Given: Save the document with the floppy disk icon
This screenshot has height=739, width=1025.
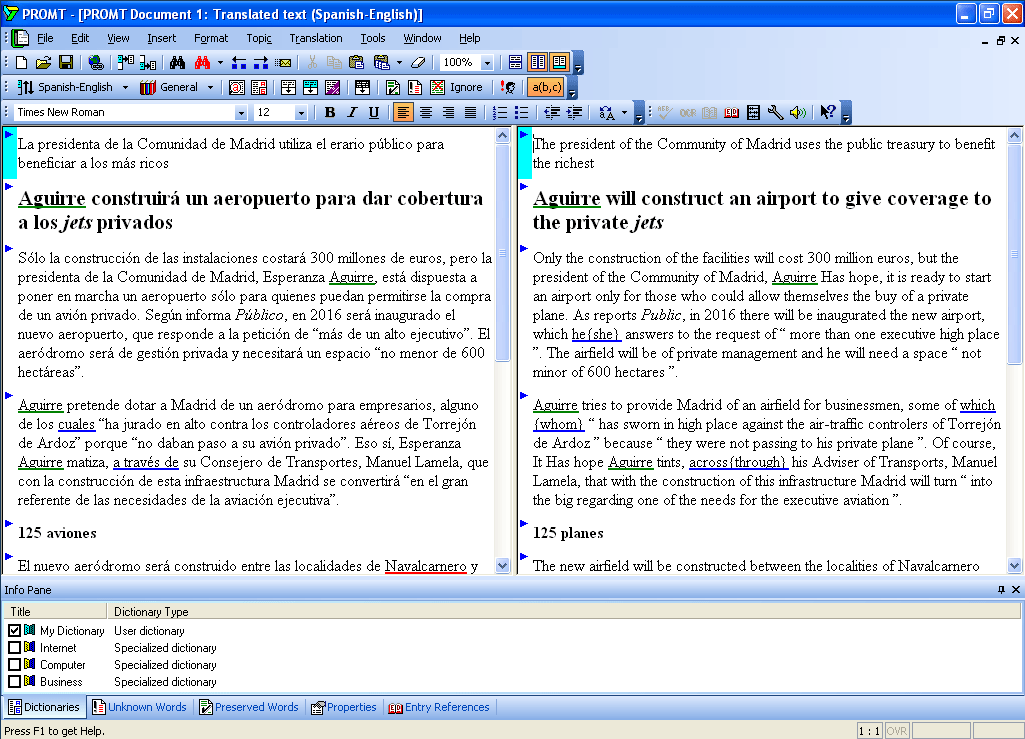Looking at the screenshot, I should [x=65, y=63].
